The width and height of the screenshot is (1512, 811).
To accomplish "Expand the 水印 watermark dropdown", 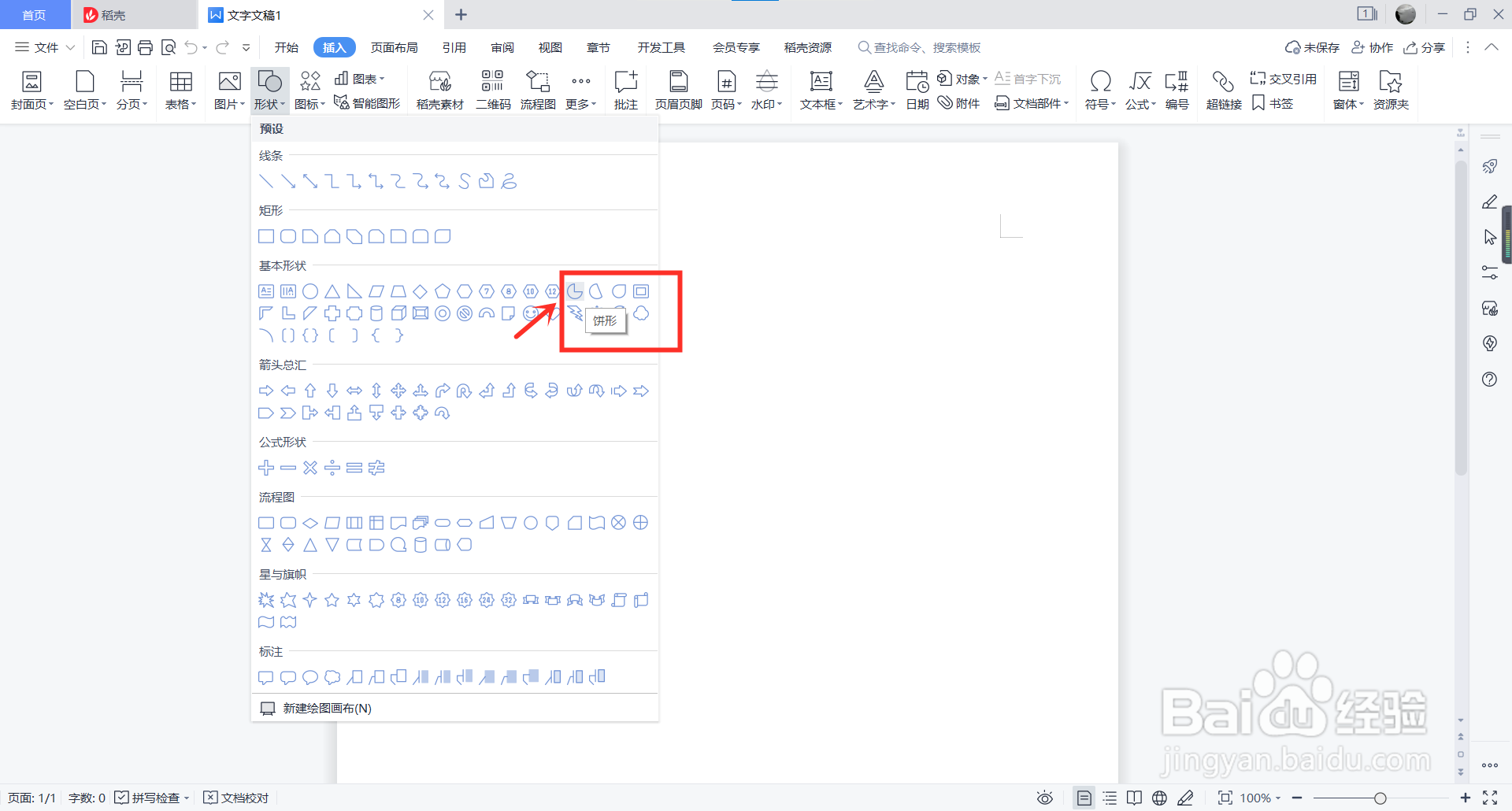I will click(766, 90).
